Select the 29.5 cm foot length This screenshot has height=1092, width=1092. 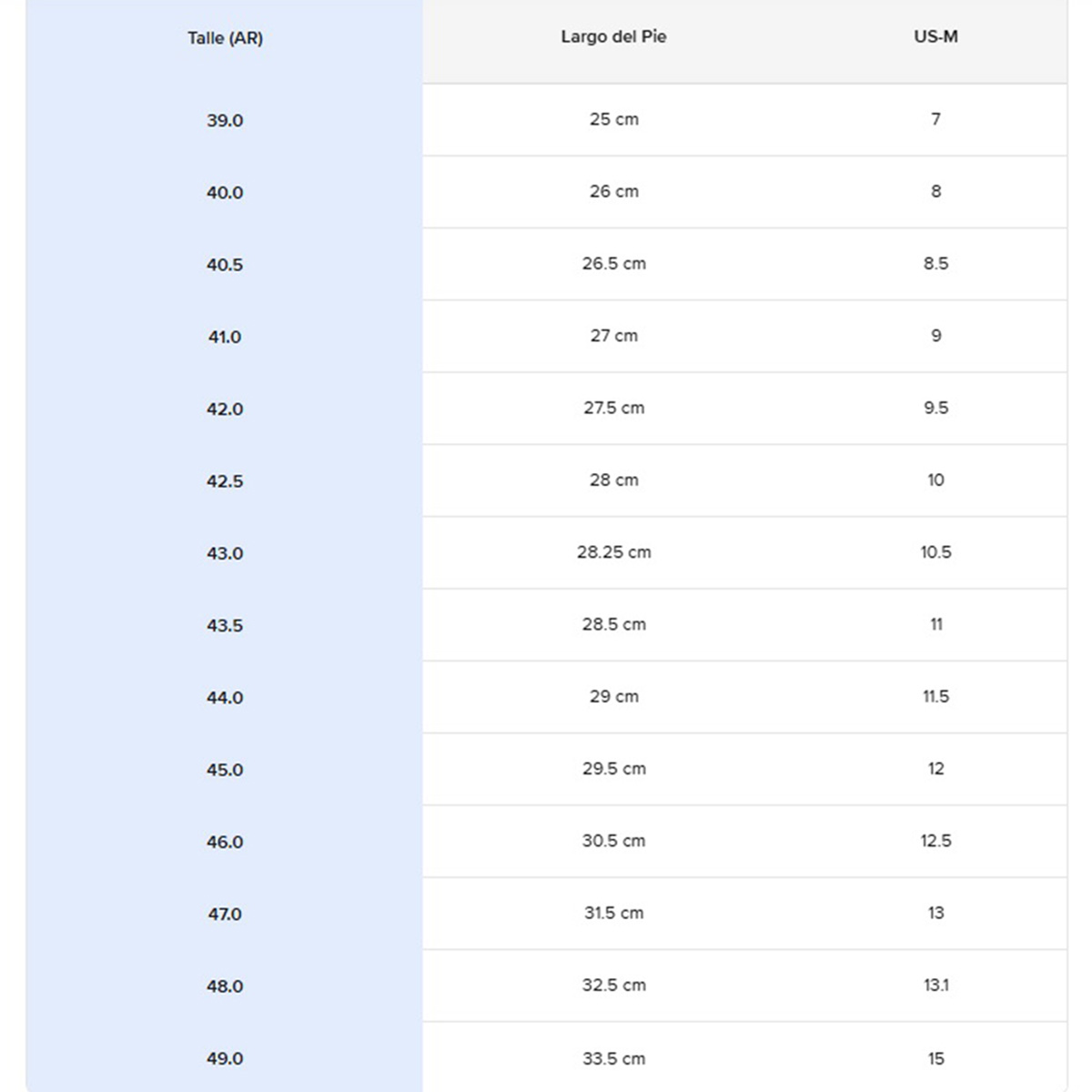(613, 769)
